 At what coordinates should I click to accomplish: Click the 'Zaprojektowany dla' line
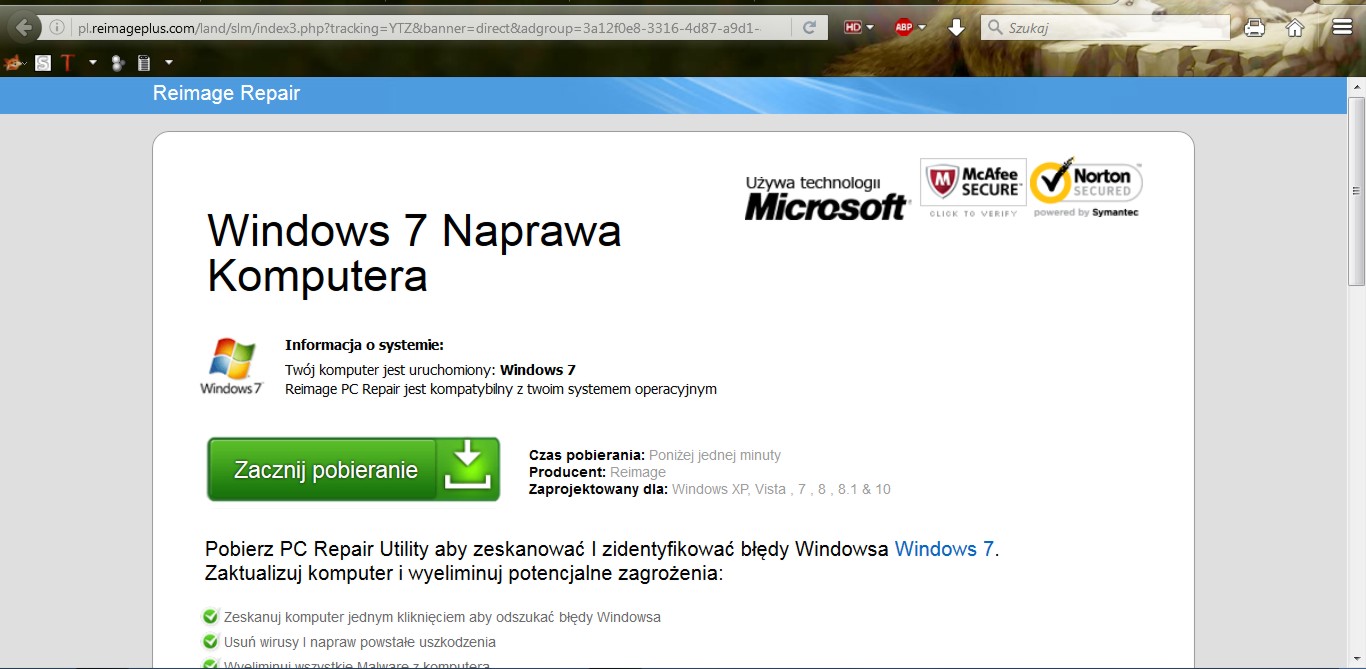[710, 489]
